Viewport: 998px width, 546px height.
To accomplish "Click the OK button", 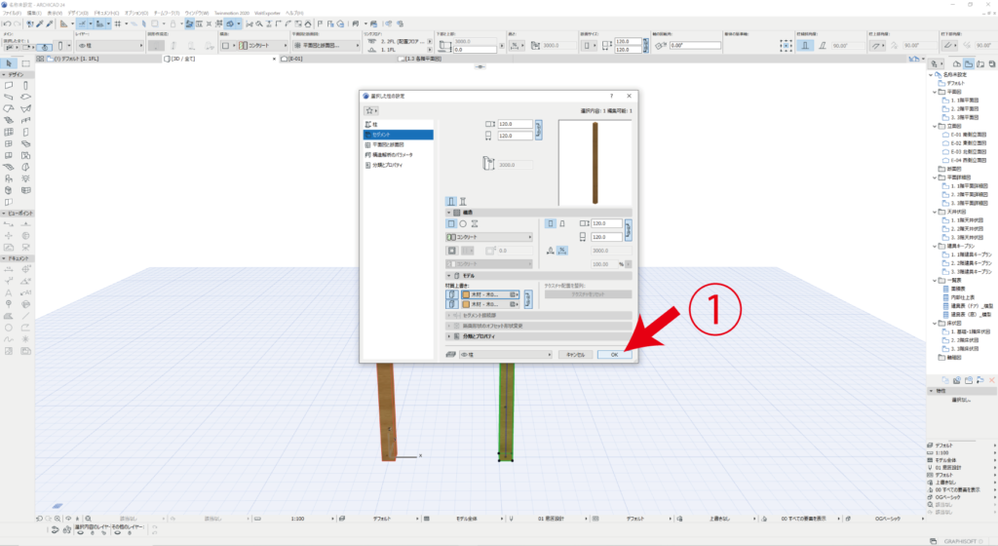I will [x=614, y=355].
